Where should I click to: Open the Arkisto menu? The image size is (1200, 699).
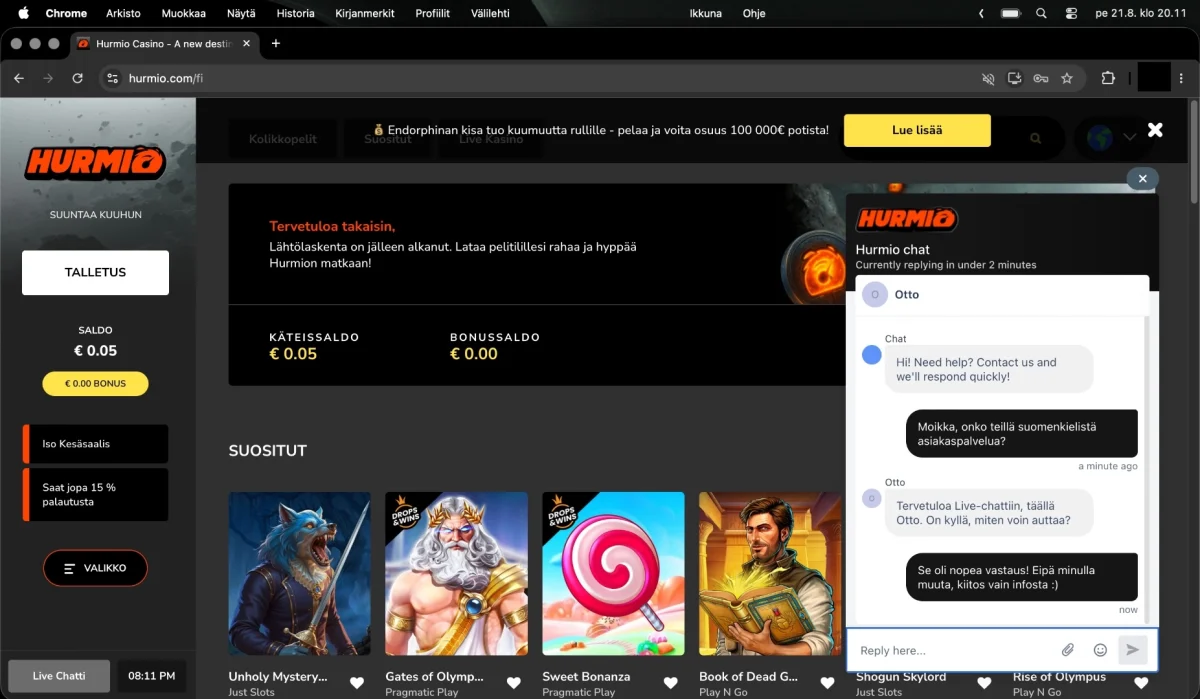tap(123, 13)
